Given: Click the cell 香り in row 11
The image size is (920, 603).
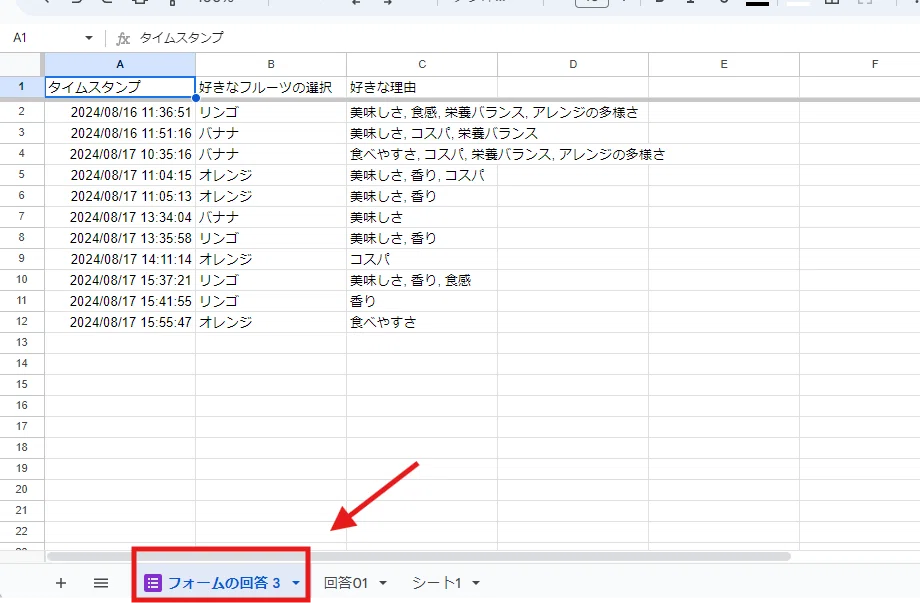Looking at the screenshot, I should click(422, 301).
